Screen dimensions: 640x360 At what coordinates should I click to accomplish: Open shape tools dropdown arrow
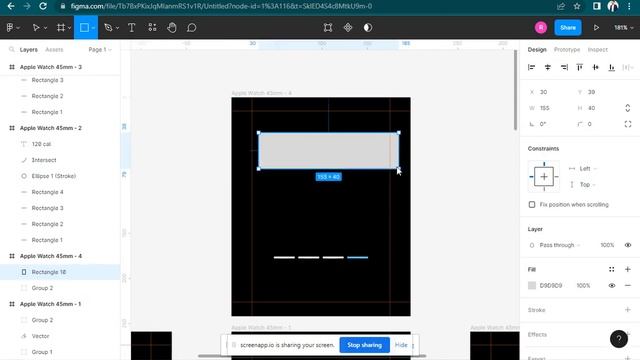(x=93, y=28)
